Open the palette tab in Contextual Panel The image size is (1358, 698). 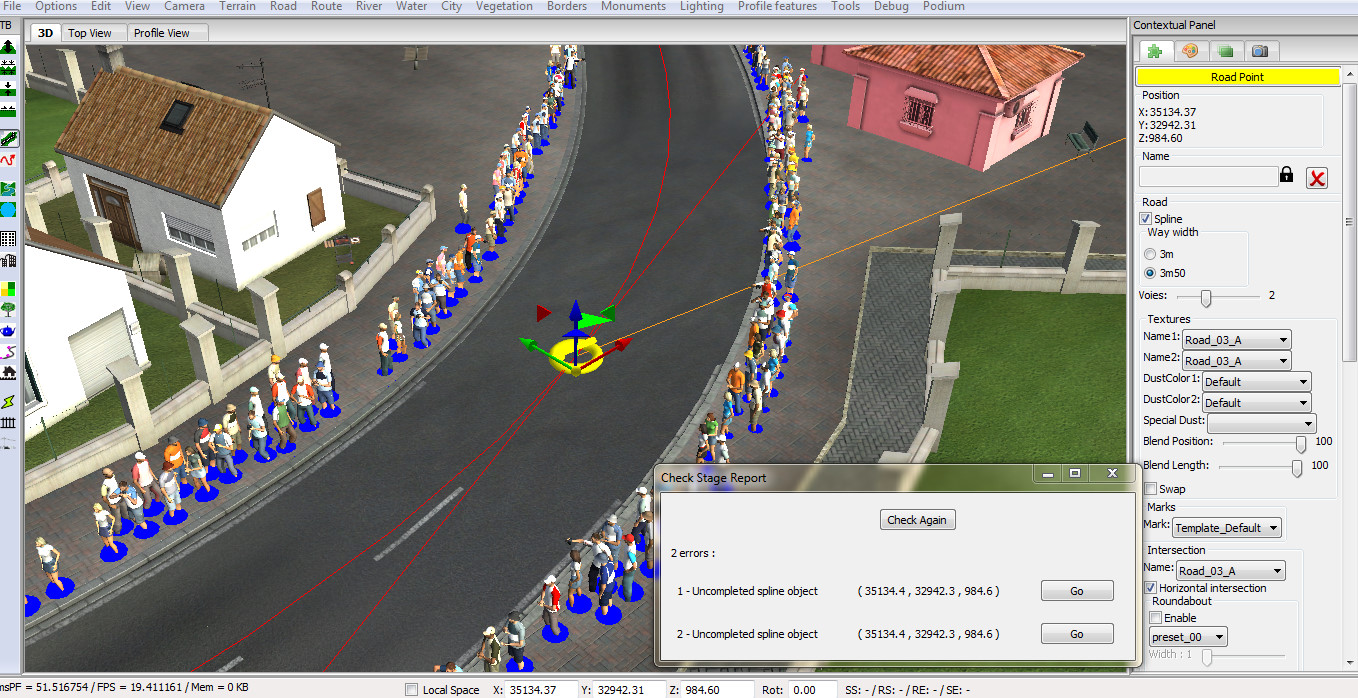(1190, 51)
